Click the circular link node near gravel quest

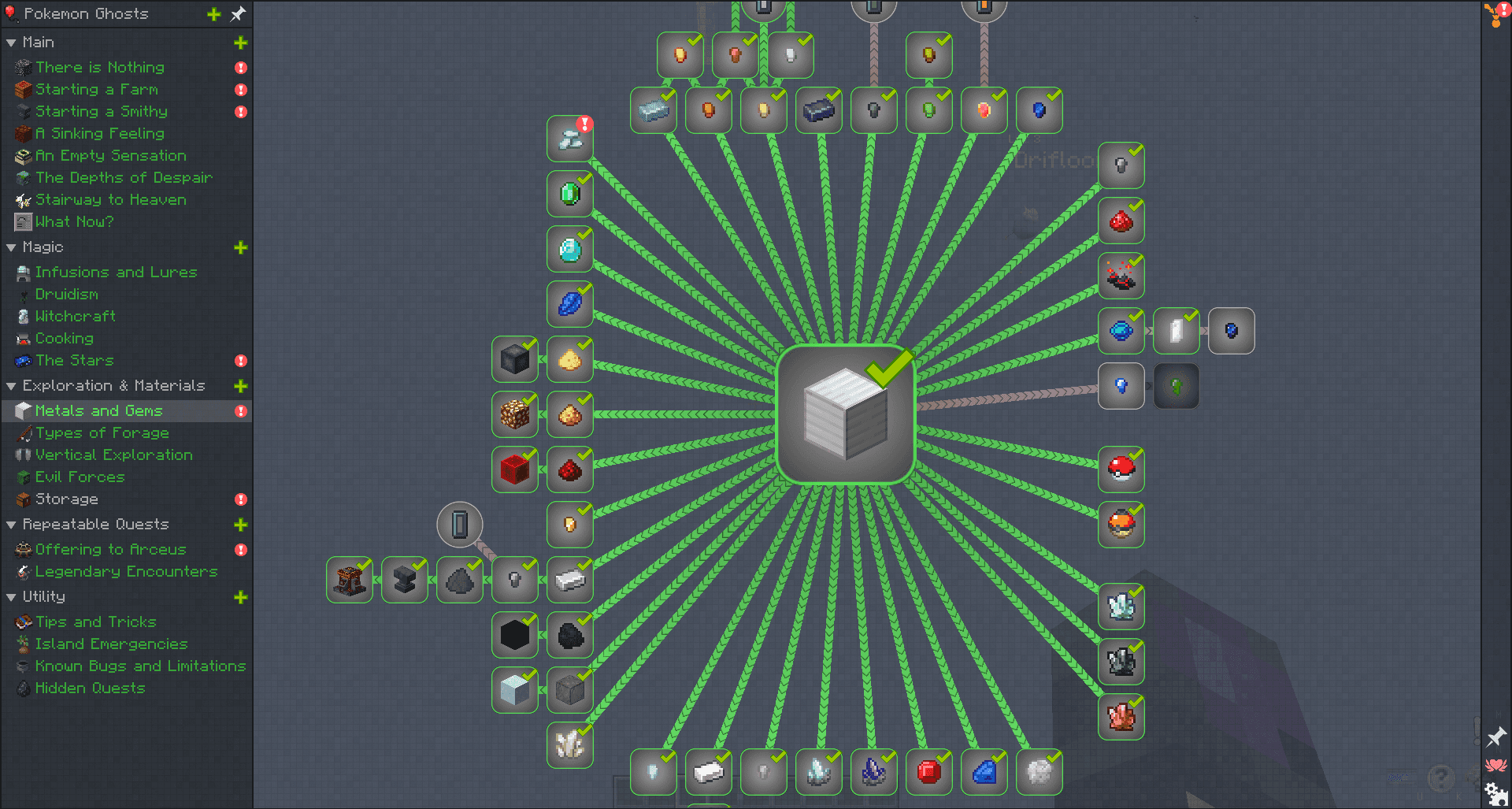(x=460, y=525)
